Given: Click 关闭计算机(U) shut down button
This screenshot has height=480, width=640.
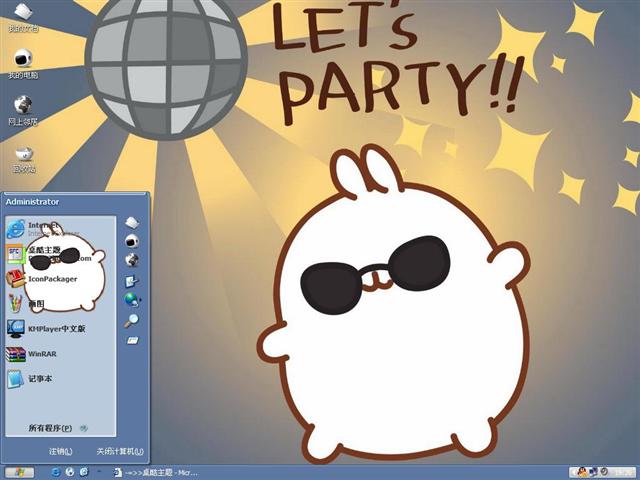Looking at the screenshot, I should [120, 451].
